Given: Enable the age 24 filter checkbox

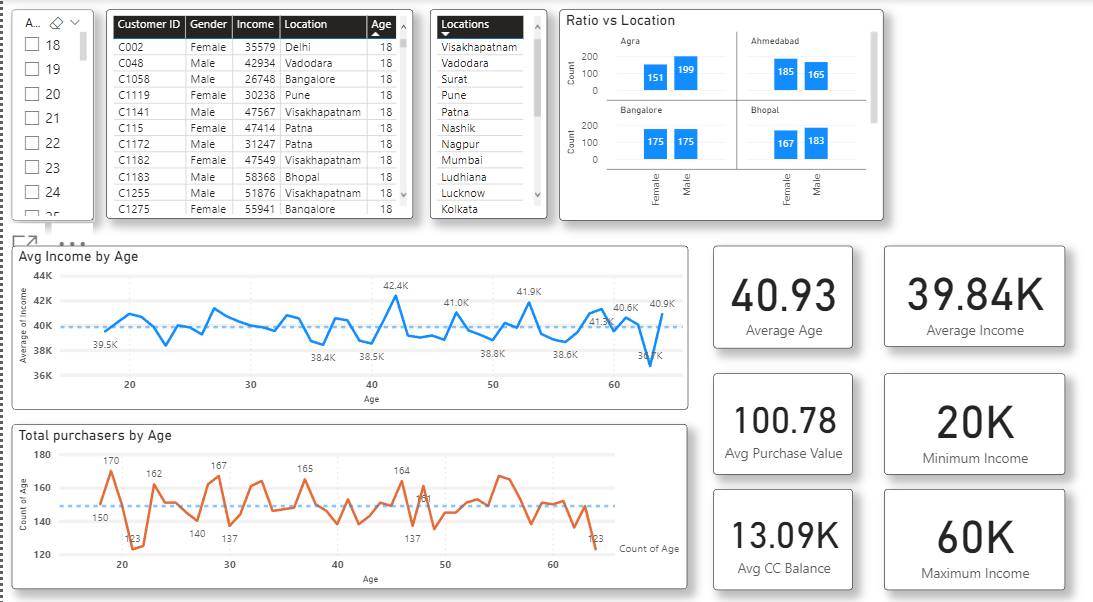Looking at the screenshot, I should tap(31, 192).
